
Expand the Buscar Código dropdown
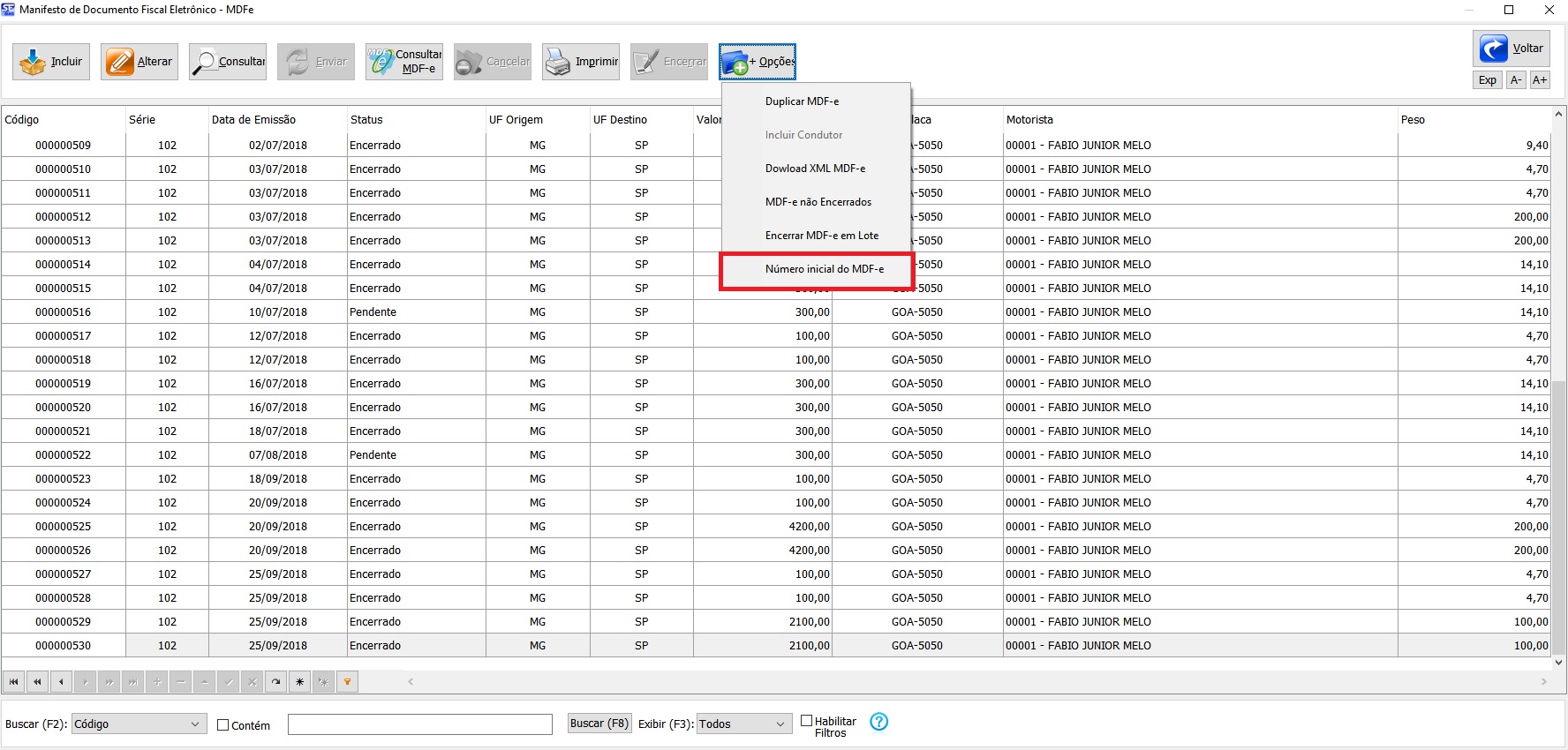195,724
